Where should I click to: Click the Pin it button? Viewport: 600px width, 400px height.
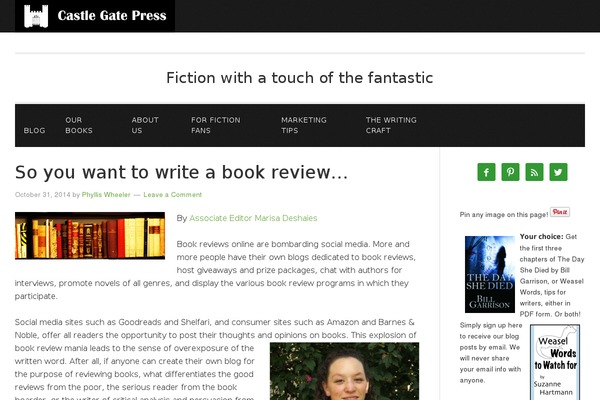560,212
